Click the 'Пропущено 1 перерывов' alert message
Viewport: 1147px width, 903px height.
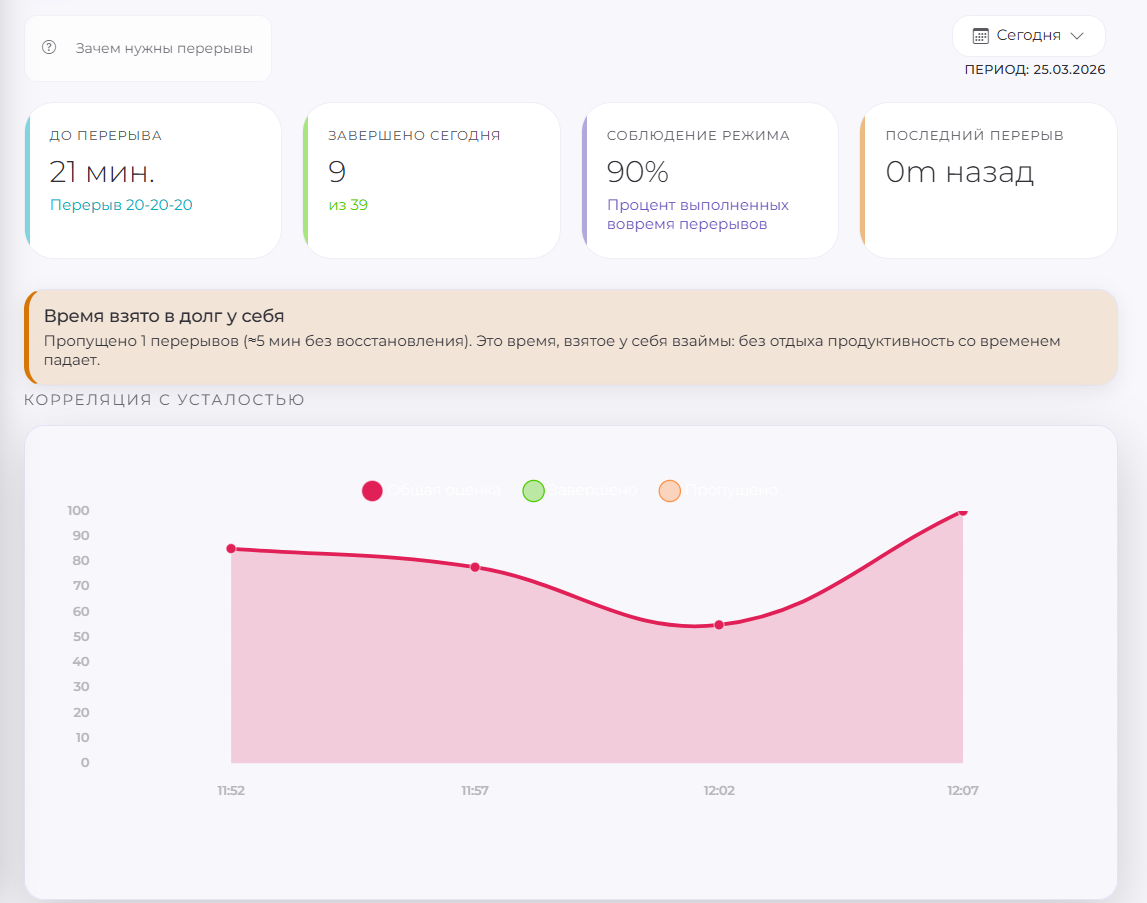[552, 350]
